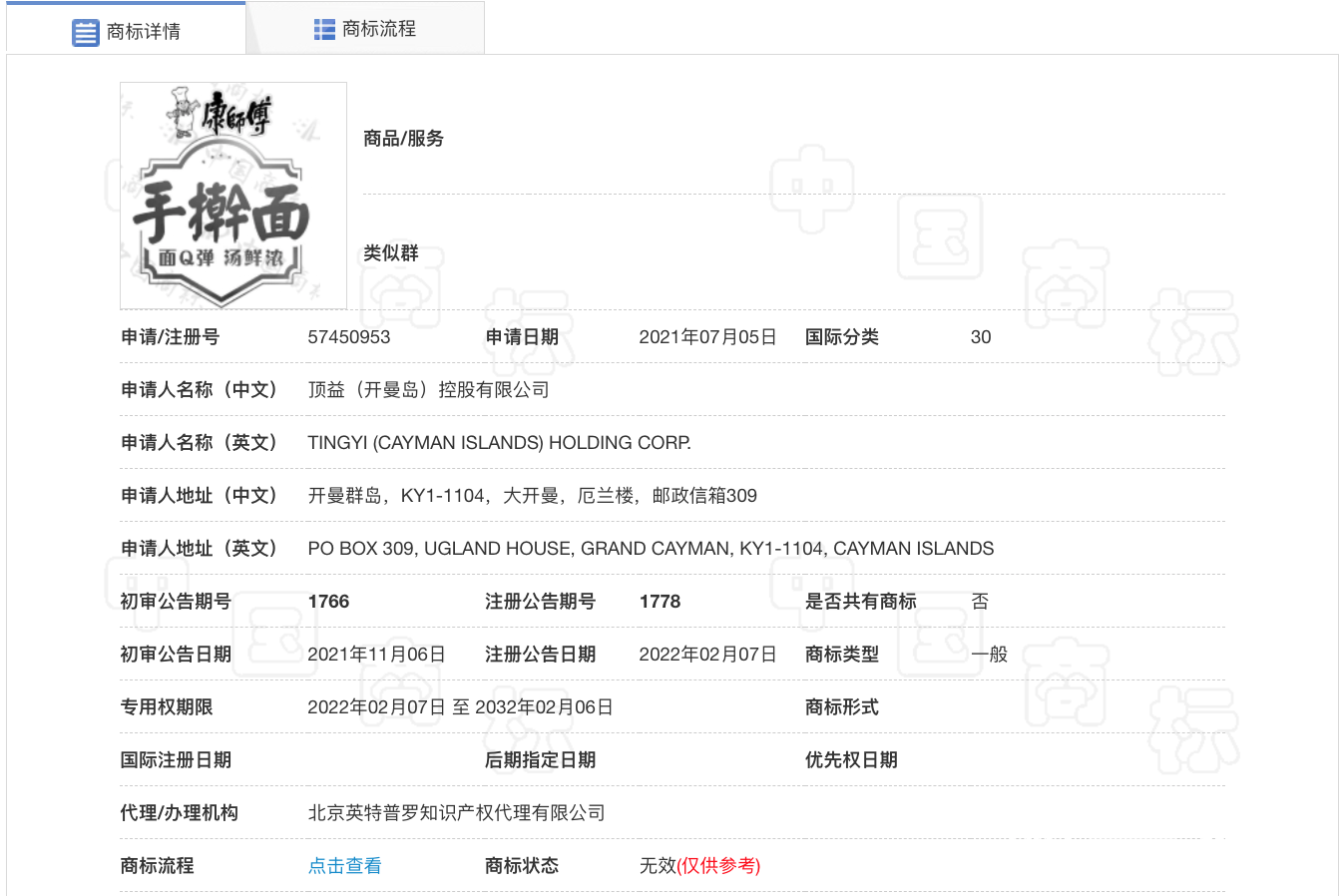Click the 申请人名称（中文） label

tap(200, 390)
